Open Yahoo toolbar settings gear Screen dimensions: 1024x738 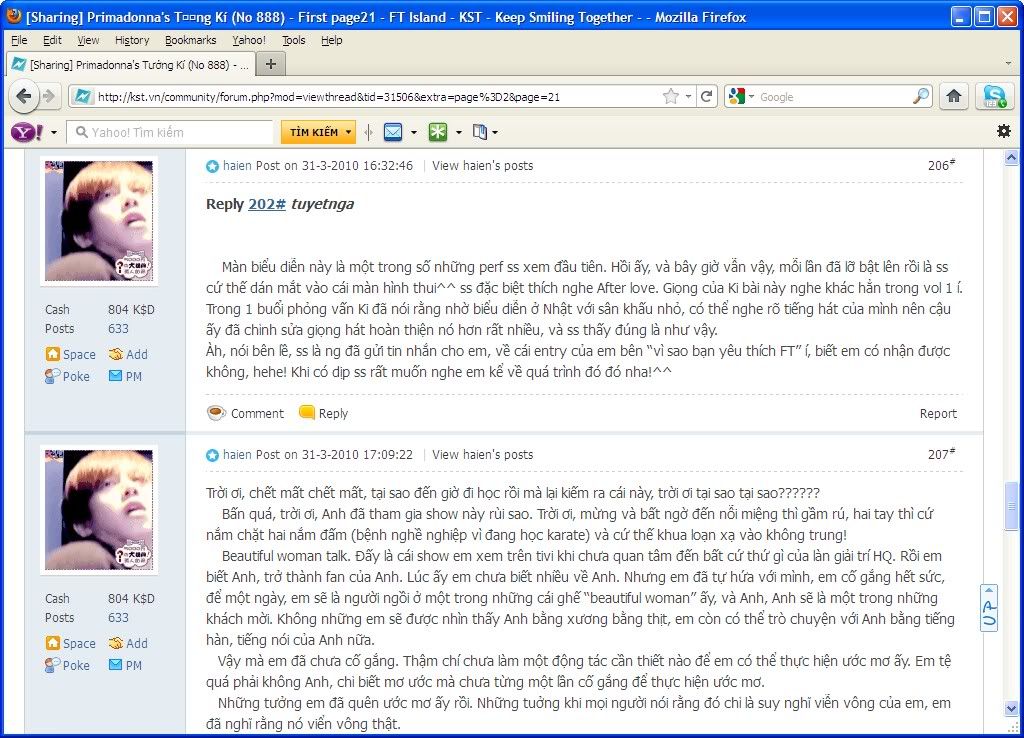tap(1004, 131)
